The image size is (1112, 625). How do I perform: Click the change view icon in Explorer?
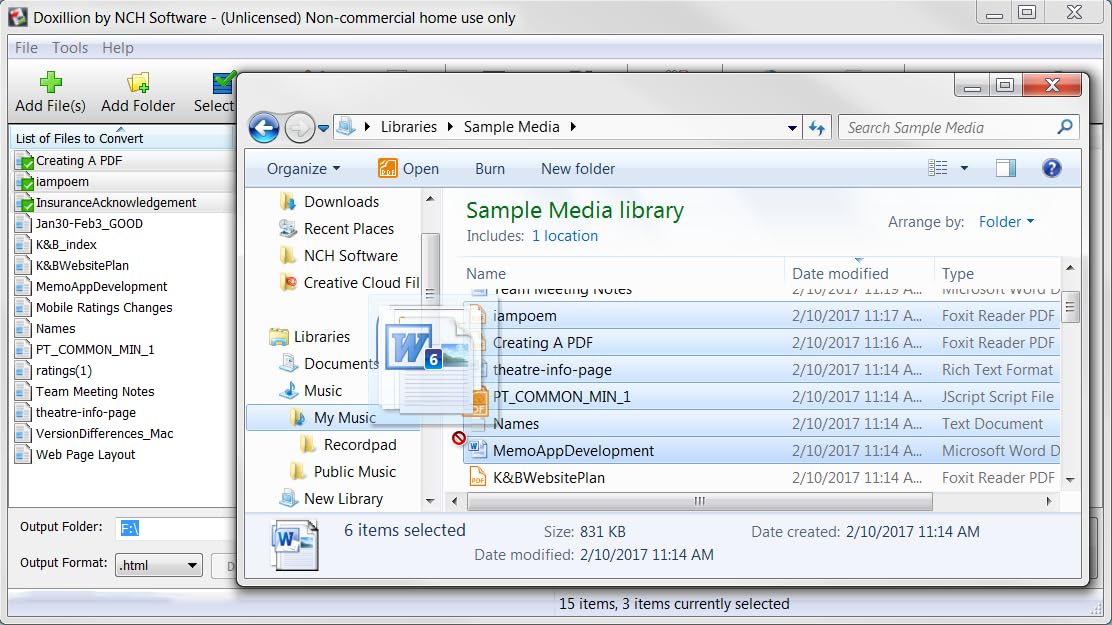(937, 168)
